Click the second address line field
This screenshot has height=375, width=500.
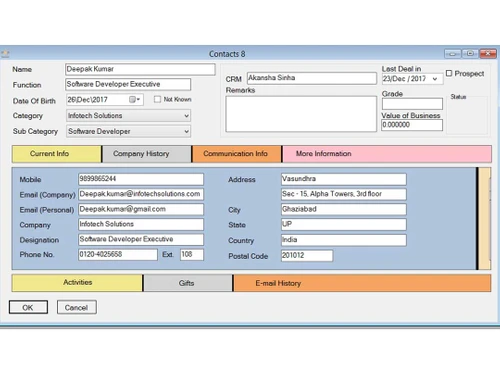(344, 194)
